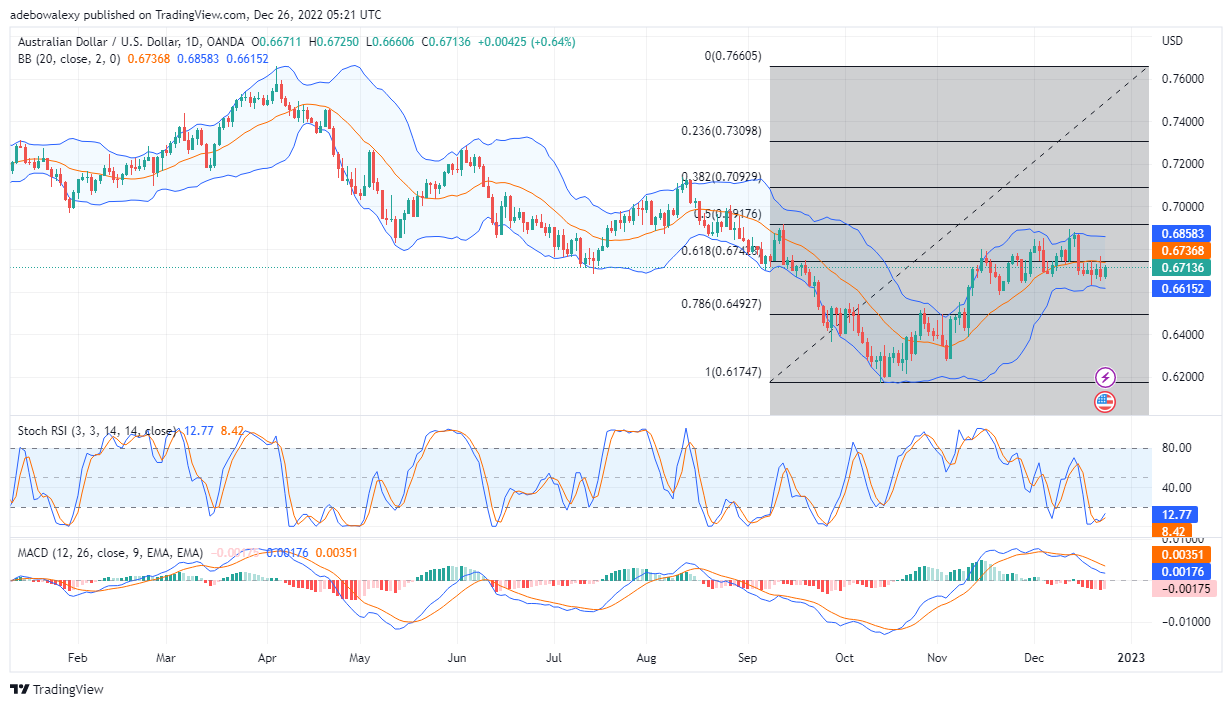
Task: Click the H0.67250 high value in header
Action: tap(336, 42)
